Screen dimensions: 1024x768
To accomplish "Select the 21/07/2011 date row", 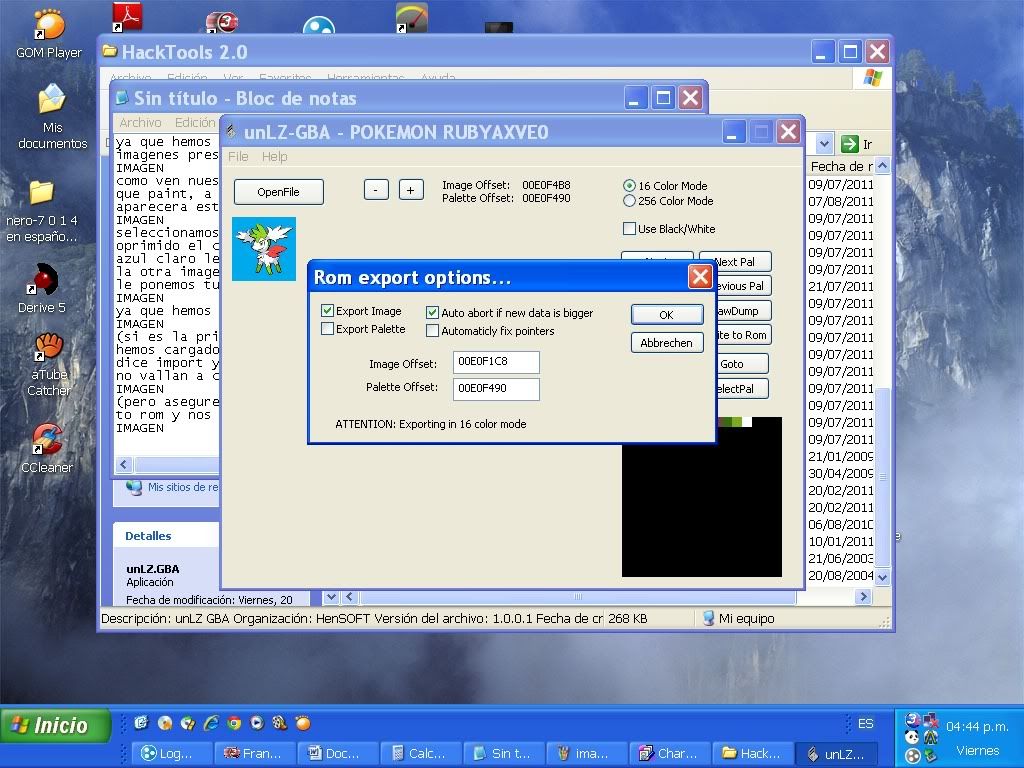I will tap(840, 287).
